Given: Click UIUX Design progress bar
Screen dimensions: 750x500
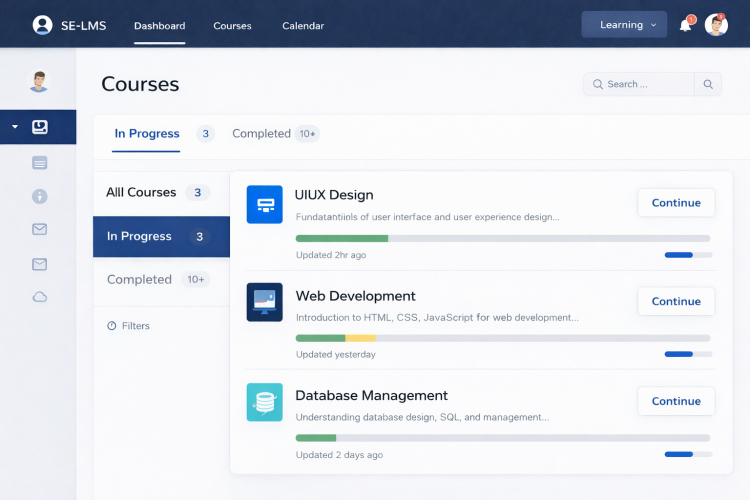Looking at the screenshot, I should pos(503,238).
